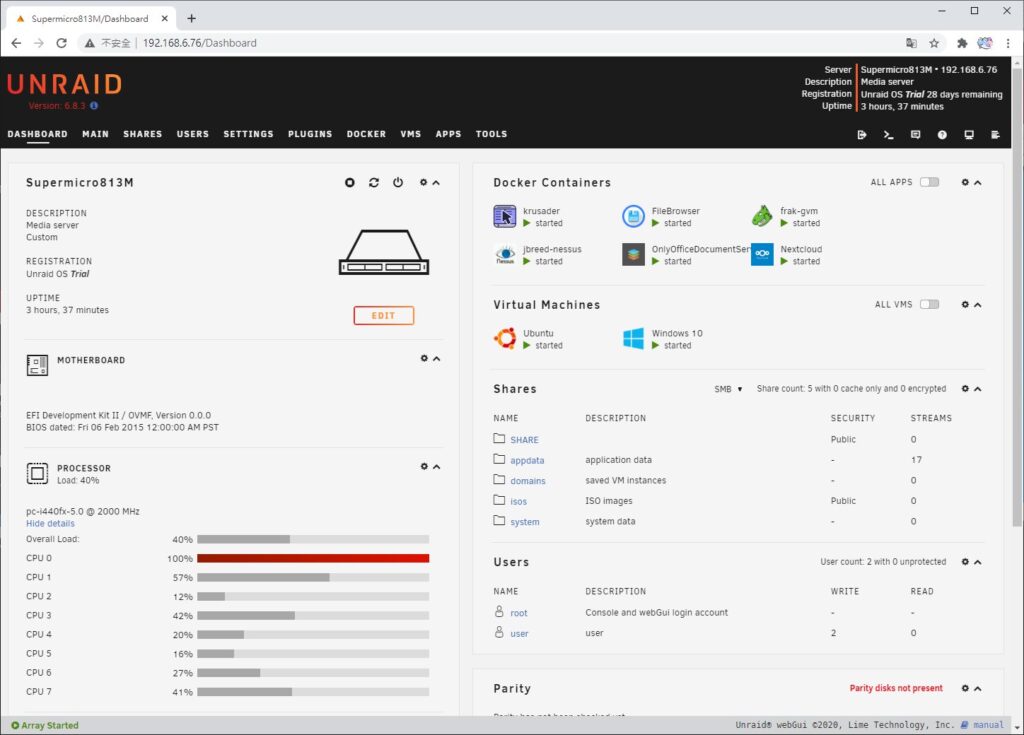The image size is (1024, 735).
Task: Click the Nextcloud container icon
Action: click(x=762, y=255)
